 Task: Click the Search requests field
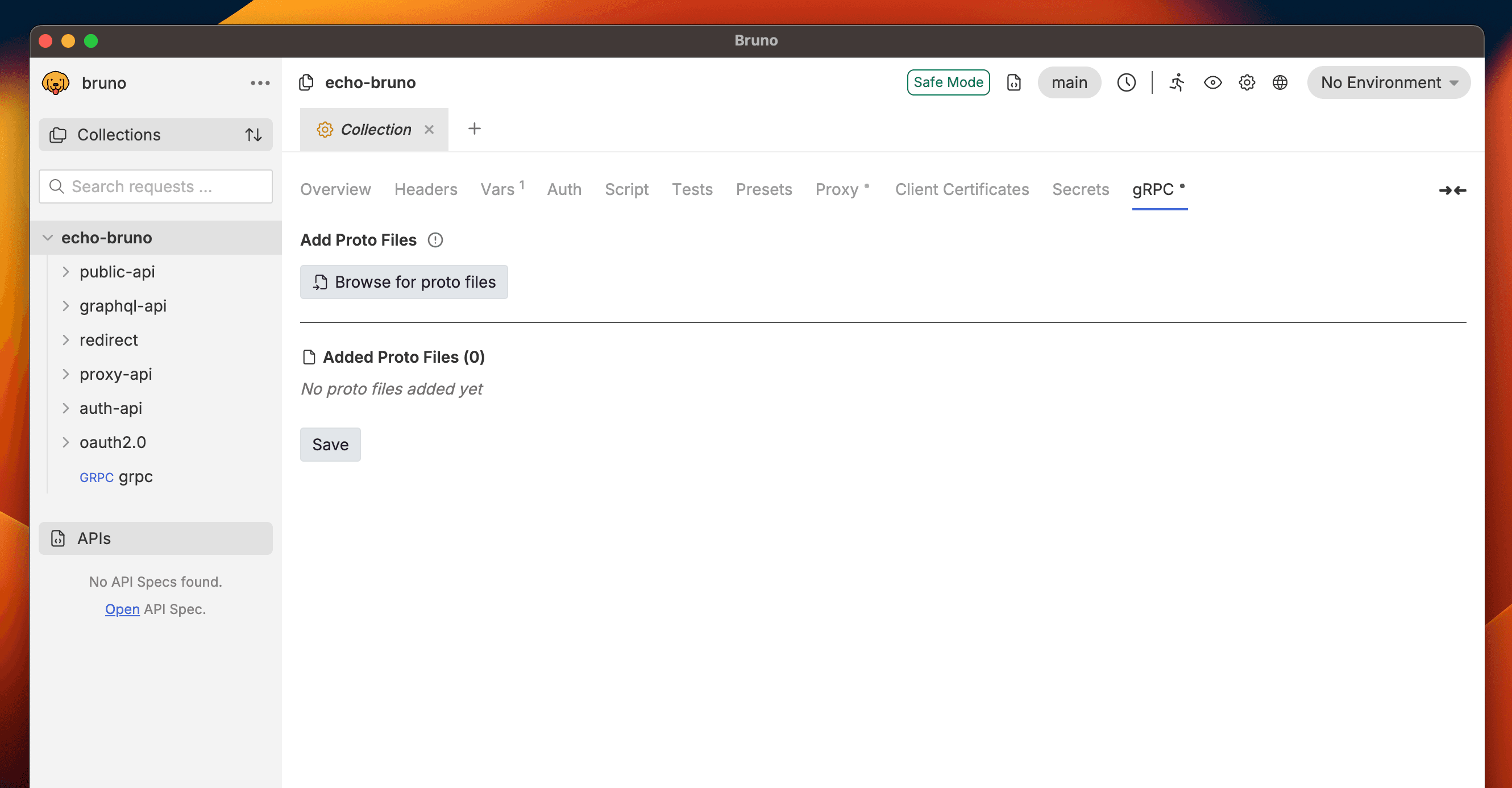point(155,186)
